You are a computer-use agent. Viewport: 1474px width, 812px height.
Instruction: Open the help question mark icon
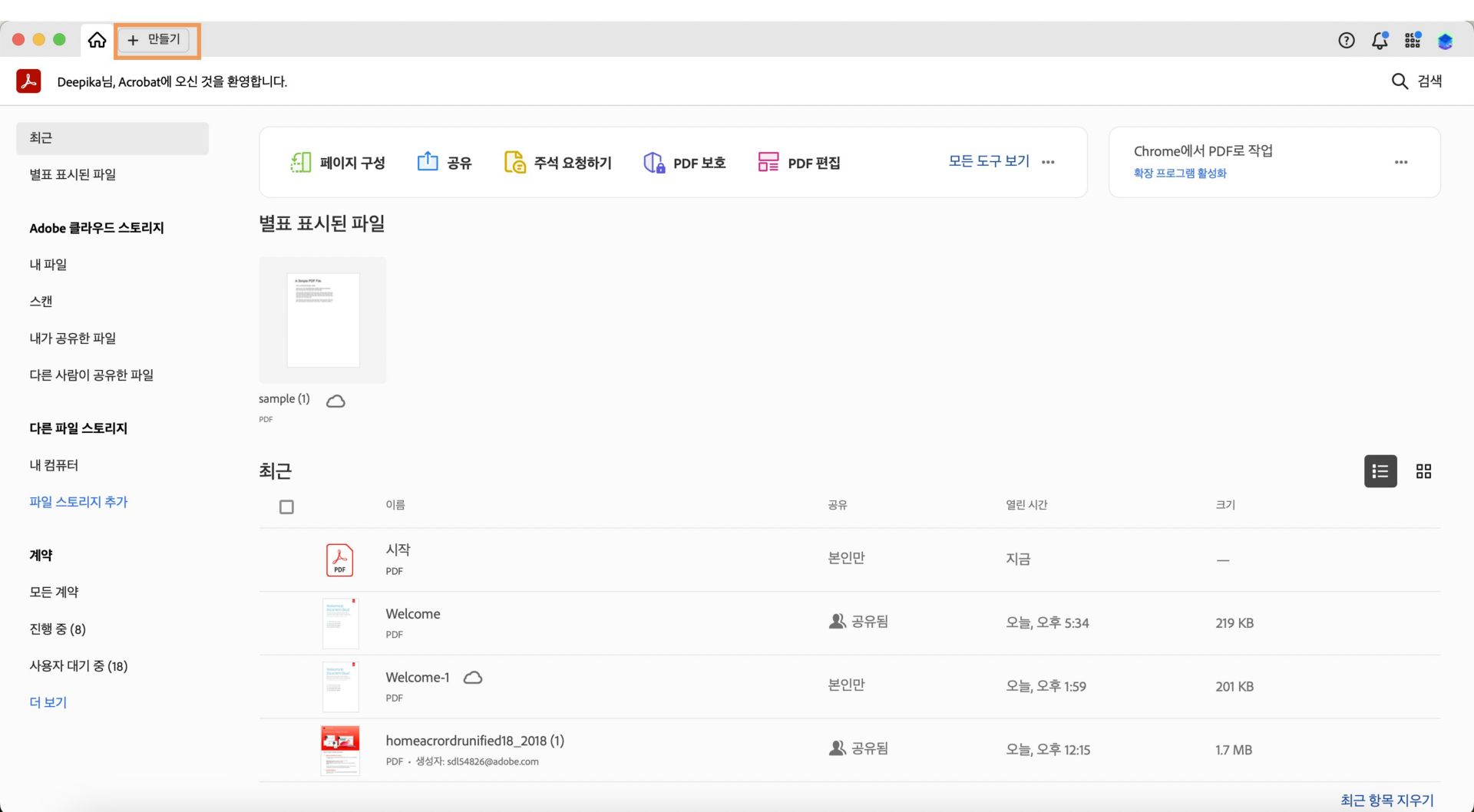click(x=1346, y=41)
